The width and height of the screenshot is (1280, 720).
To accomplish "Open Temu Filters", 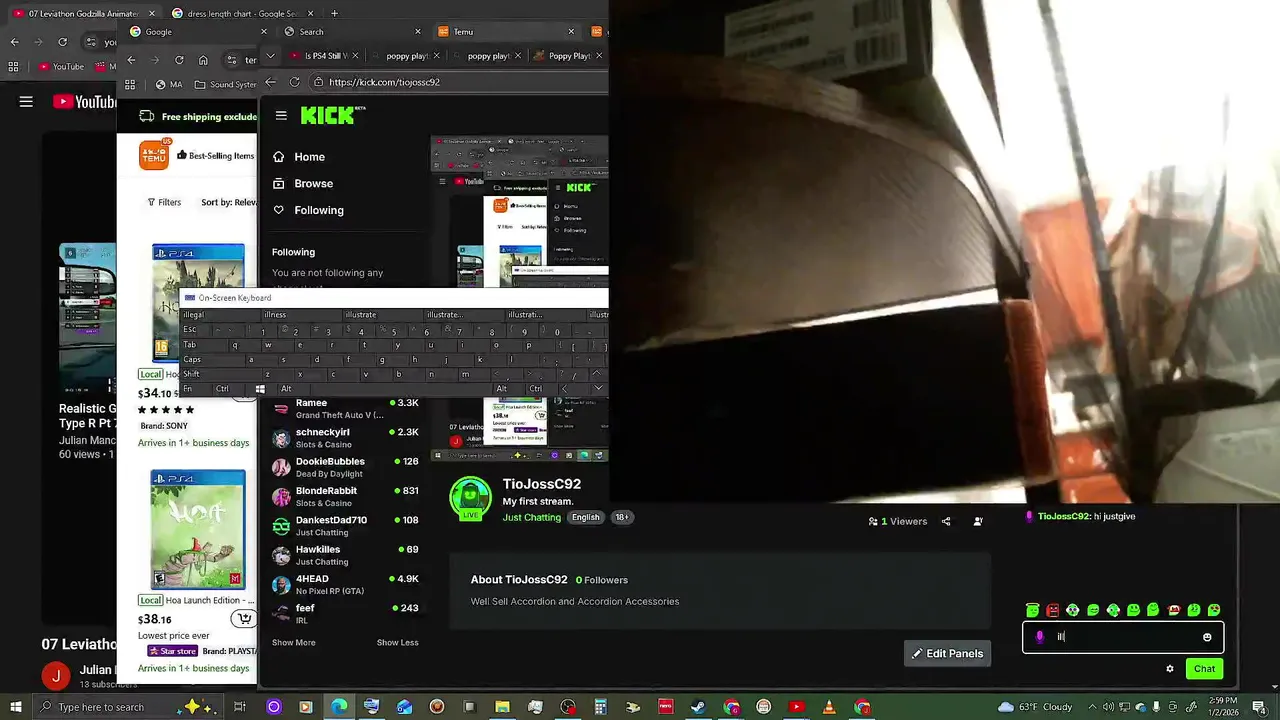I will (164, 202).
